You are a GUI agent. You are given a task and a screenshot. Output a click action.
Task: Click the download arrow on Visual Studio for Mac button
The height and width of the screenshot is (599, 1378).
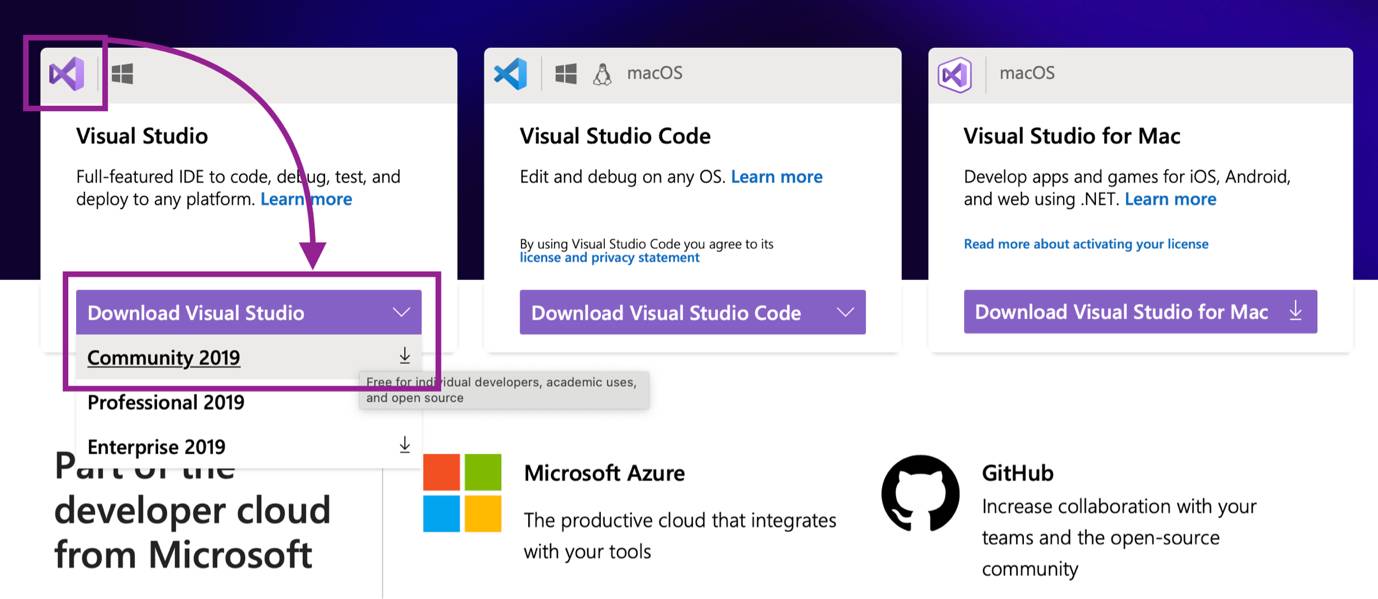coord(1296,312)
